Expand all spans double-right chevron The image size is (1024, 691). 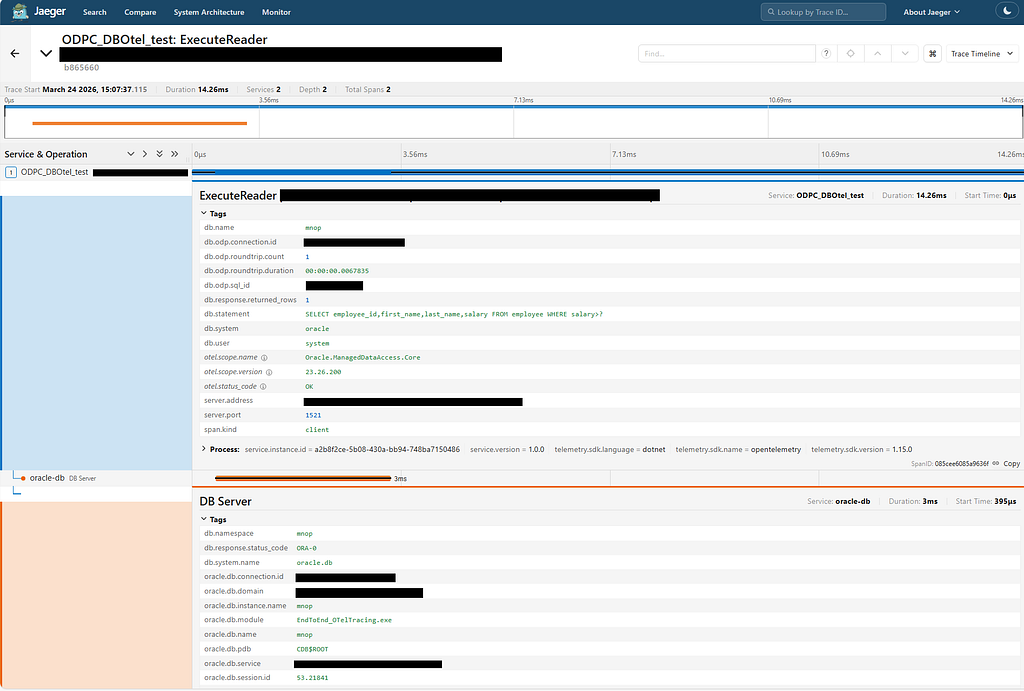[x=174, y=154]
